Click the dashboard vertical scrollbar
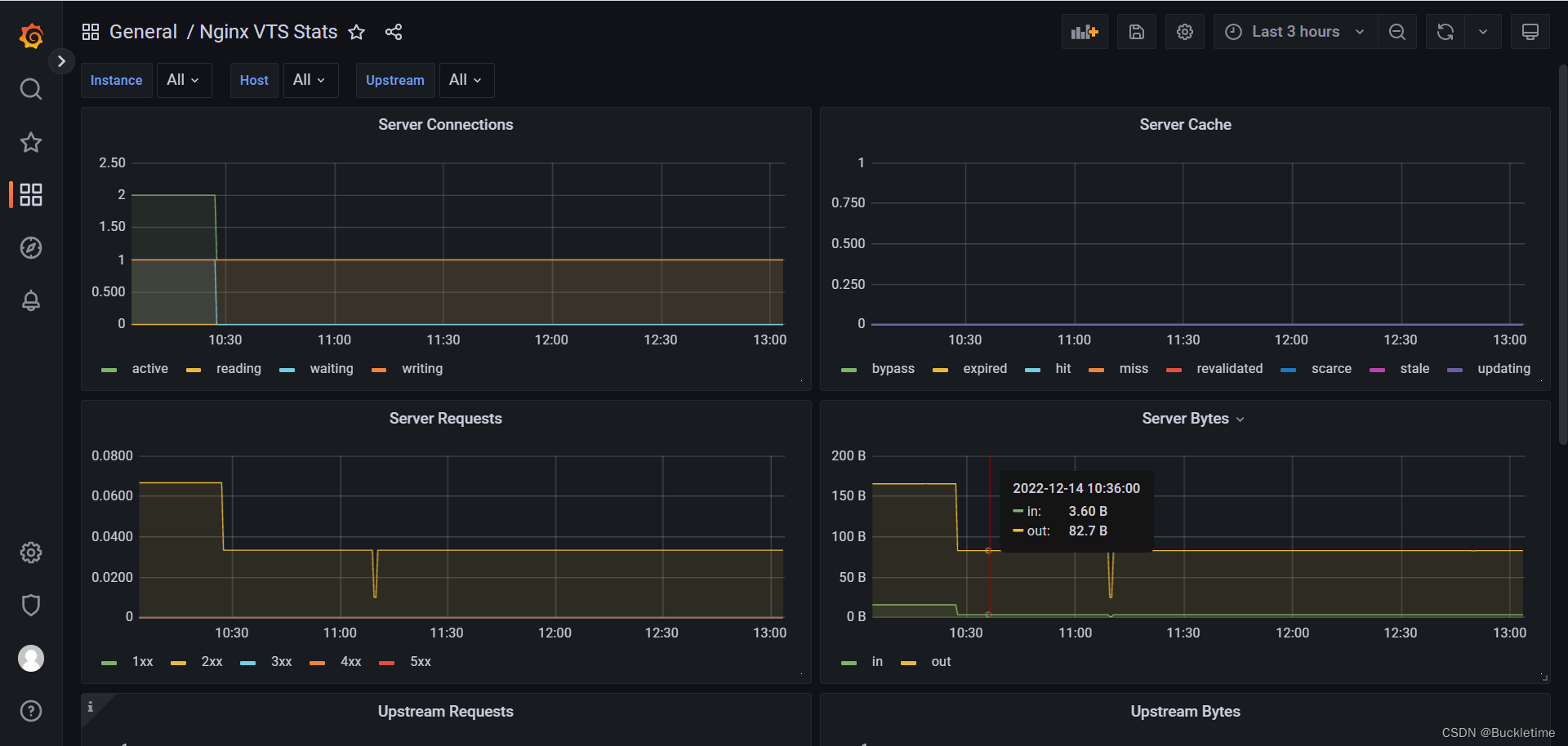Screen dimensions: 1568x746 1562,253
